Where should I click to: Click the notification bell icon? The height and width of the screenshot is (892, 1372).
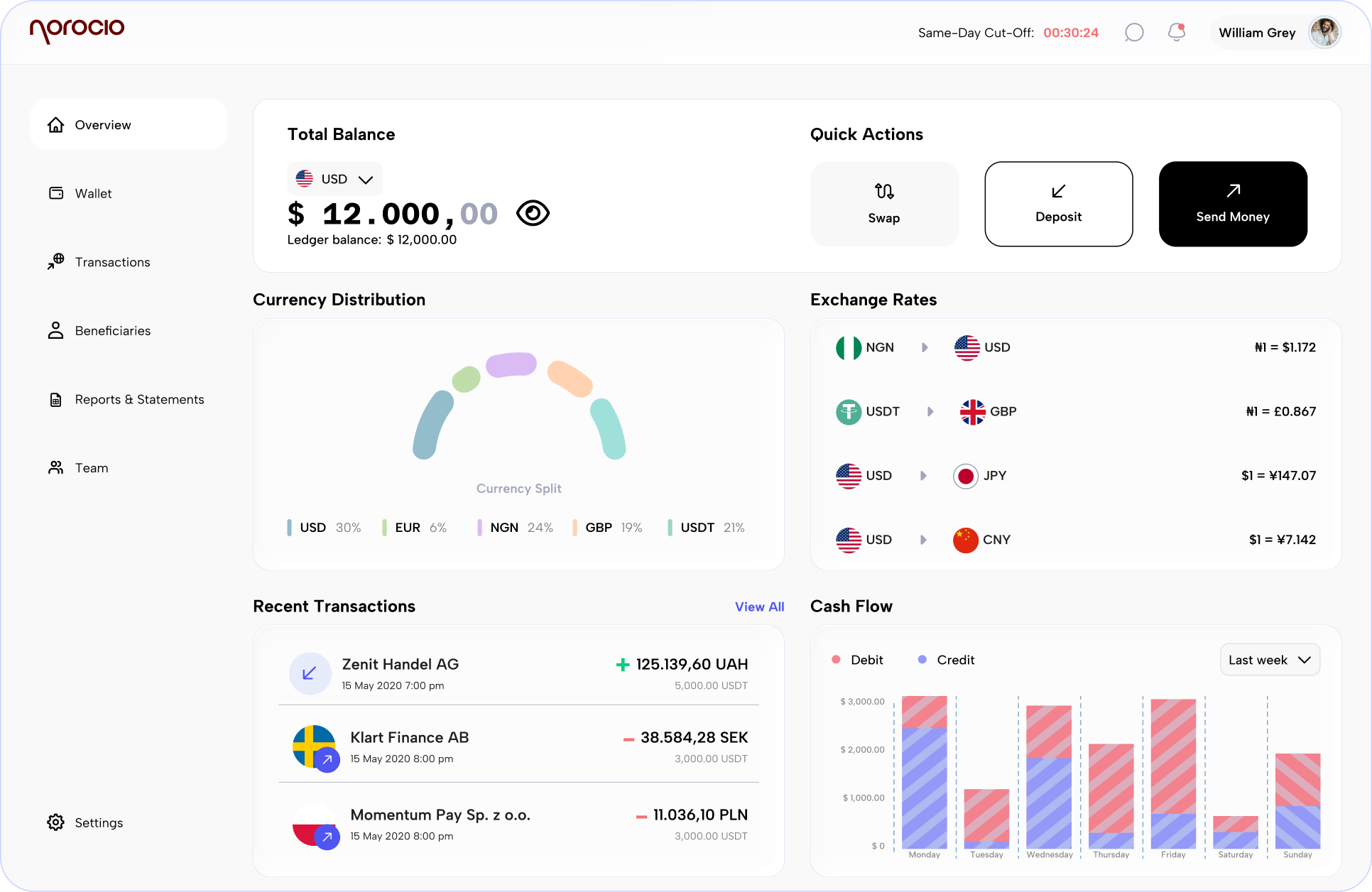[1176, 33]
